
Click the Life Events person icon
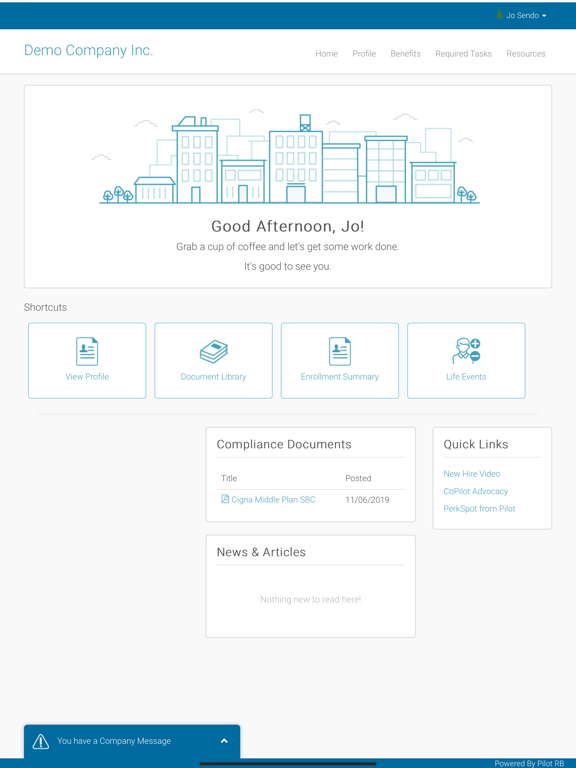tap(466, 351)
